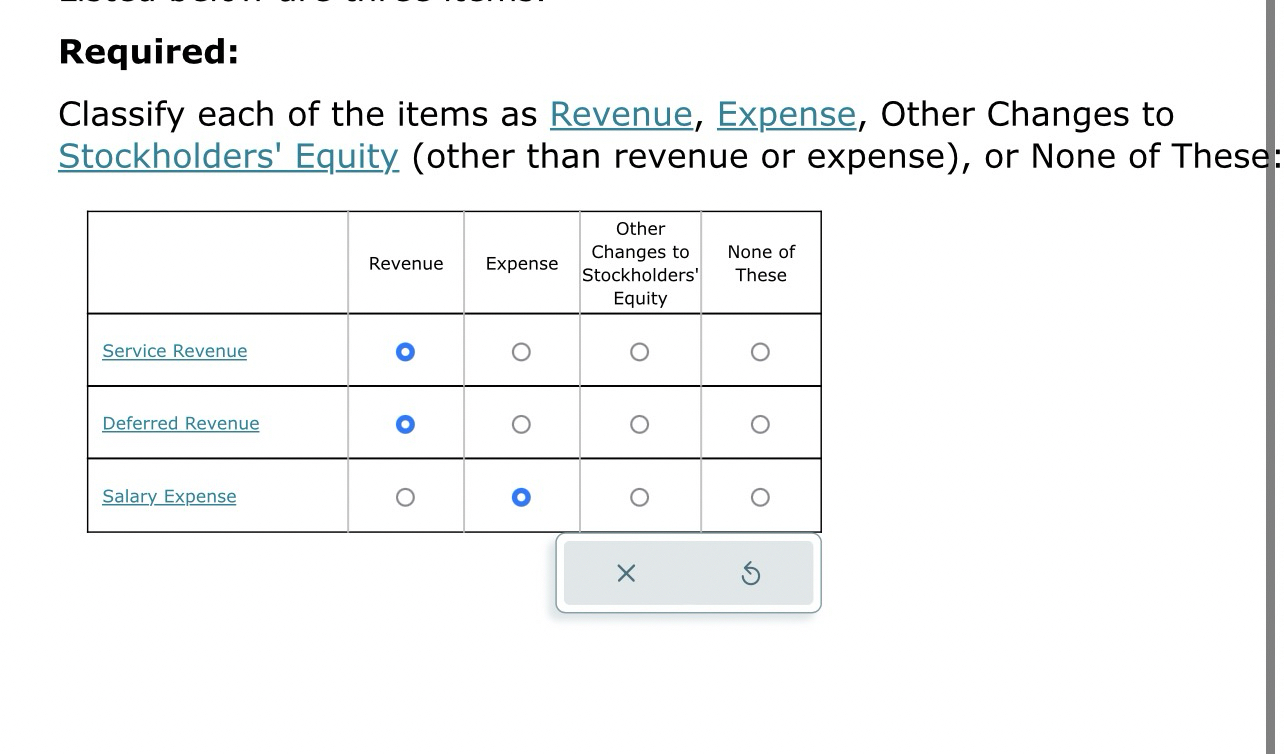Screen dimensions: 1284x754
Task: Open the Salary Expense item link
Action: tap(169, 496)
